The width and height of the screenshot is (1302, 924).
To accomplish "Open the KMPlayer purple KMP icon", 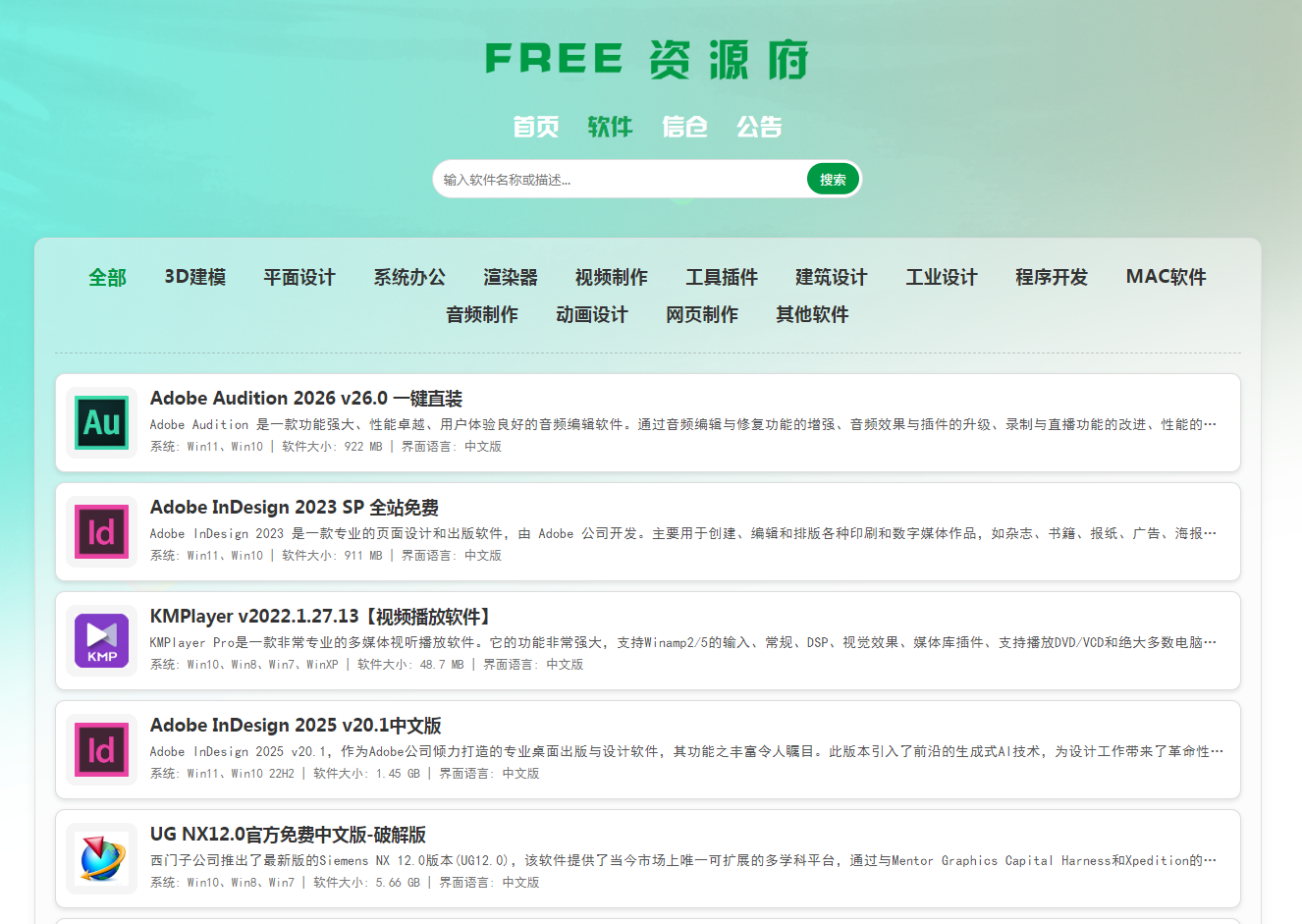I will [x=102, y=641].
